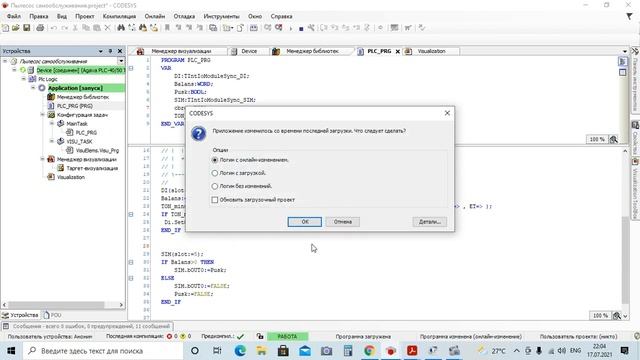Open the Онлайн menu
The height and width of the screenshot is (360, 640).
(155, 16)
